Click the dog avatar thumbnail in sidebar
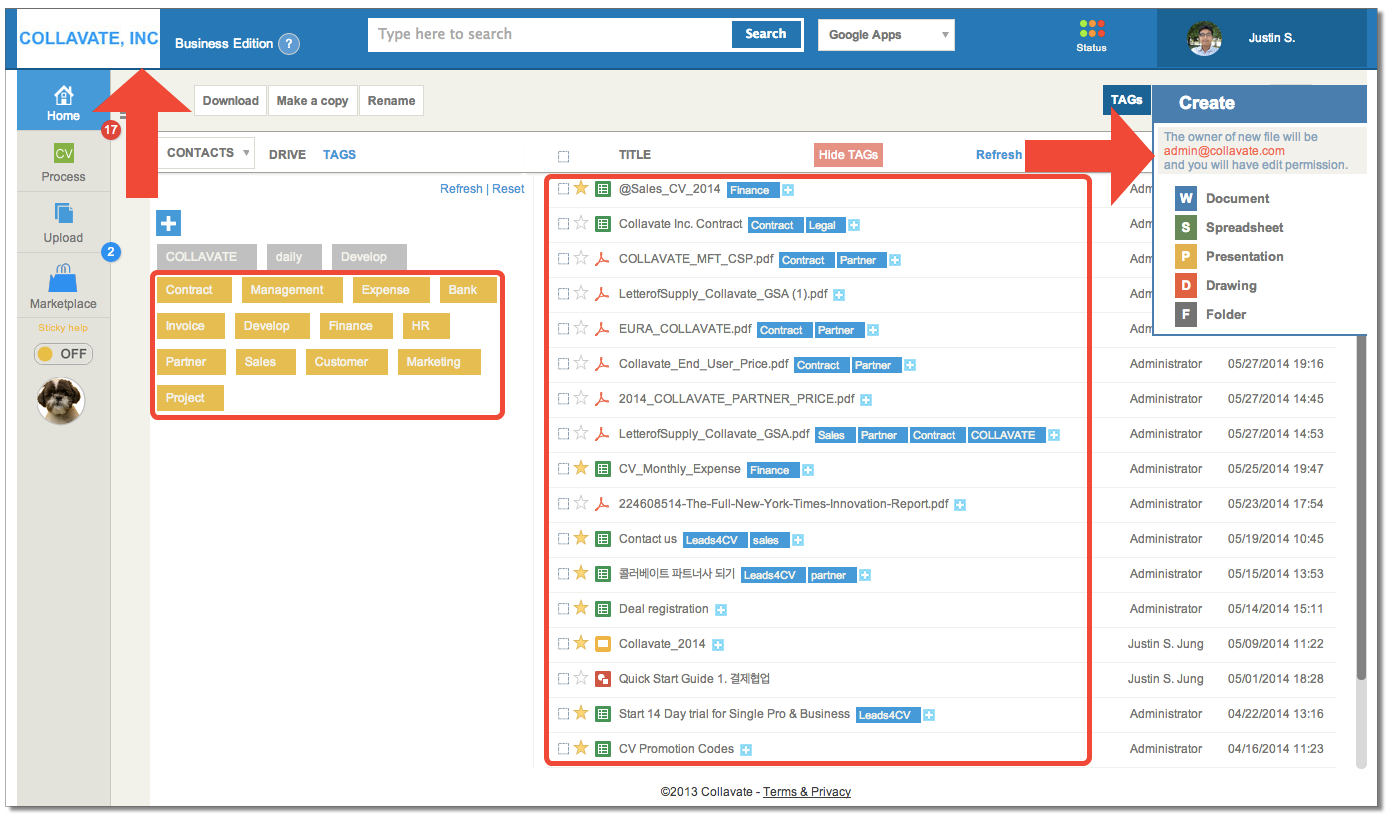Viewport: 1394px width, 825px height. [x=61, y=401]
